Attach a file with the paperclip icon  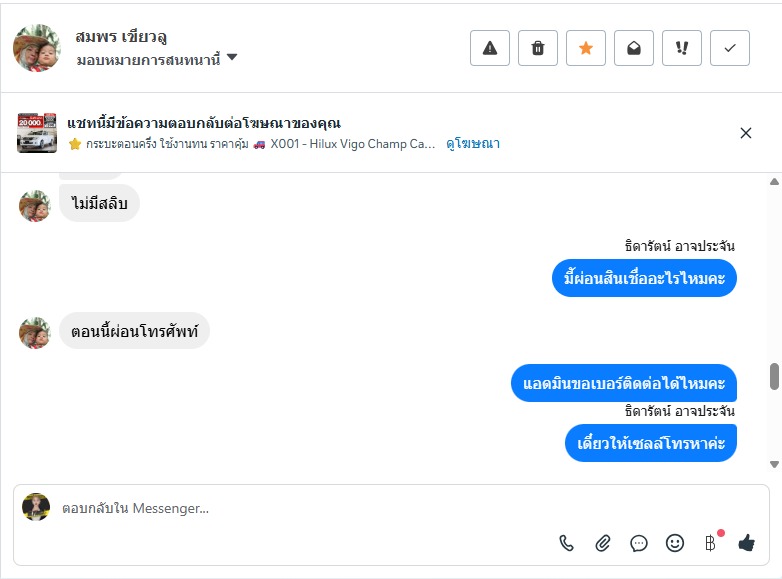(603, 543)
